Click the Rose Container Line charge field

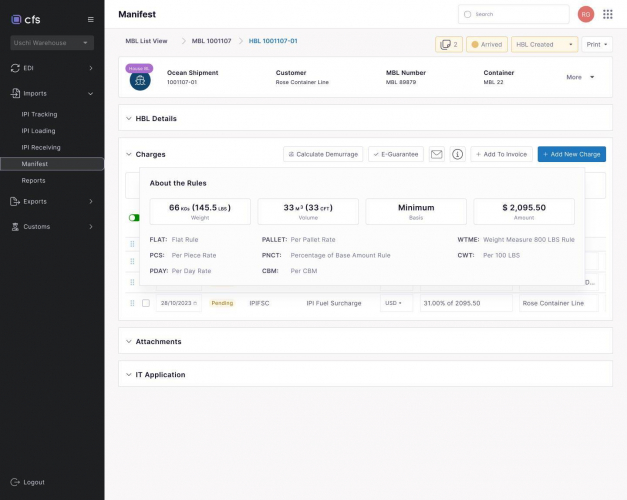559,303
